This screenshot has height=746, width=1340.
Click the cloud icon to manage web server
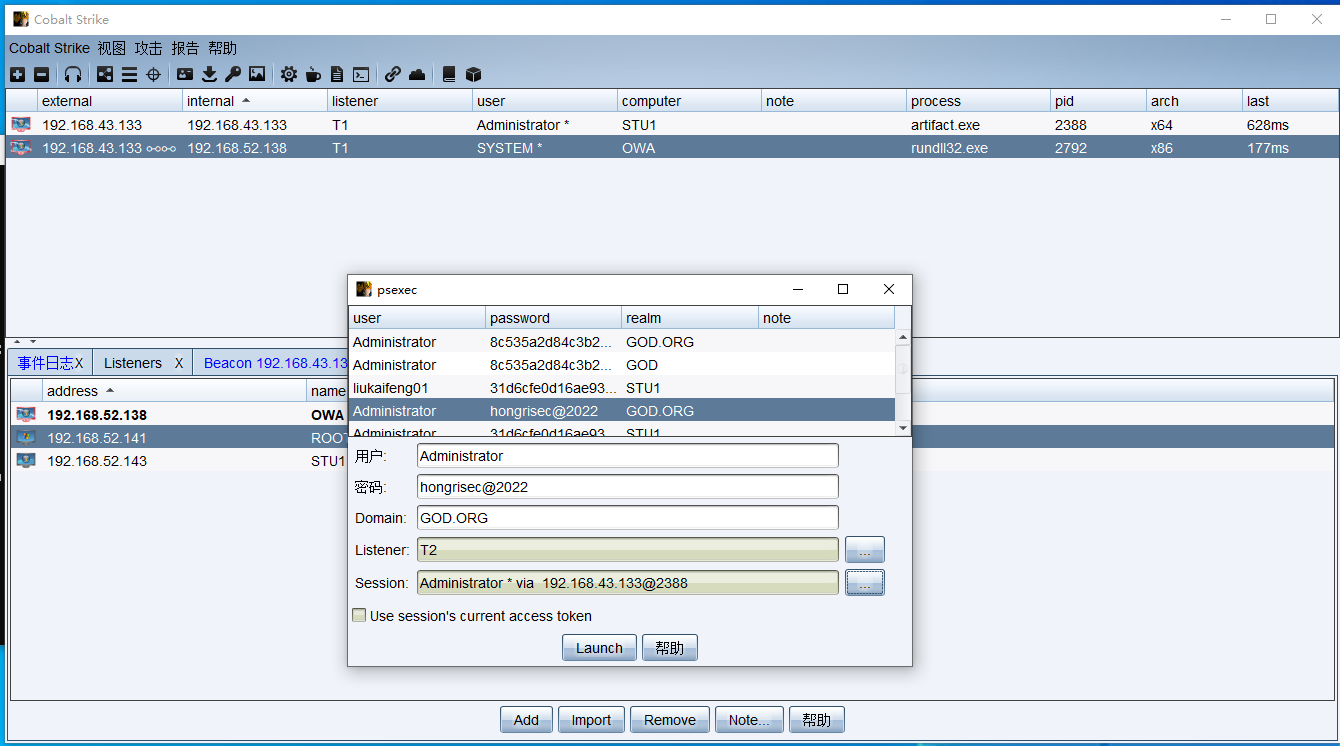point(417,74)
